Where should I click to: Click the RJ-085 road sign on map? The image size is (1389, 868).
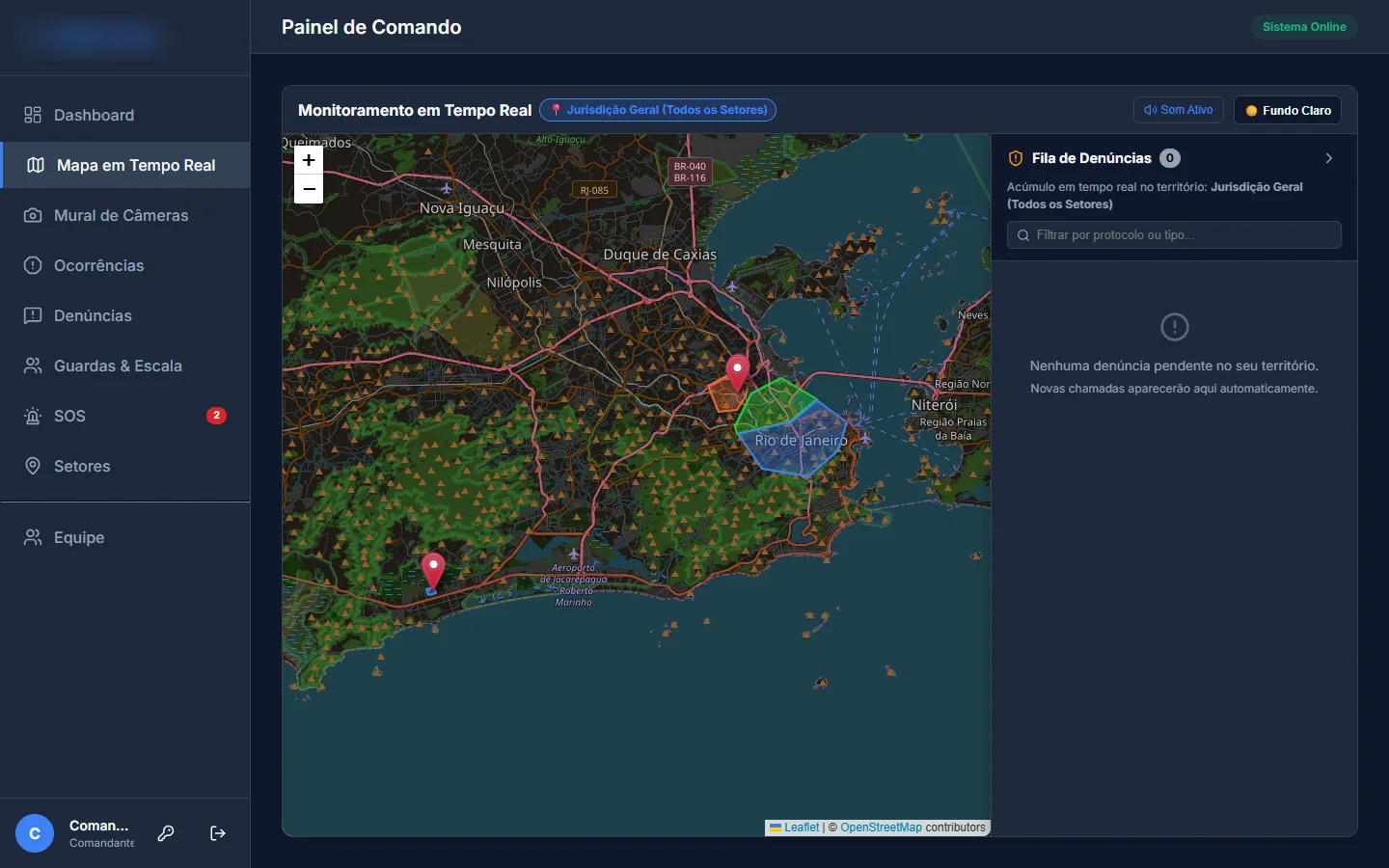(594, 190)
